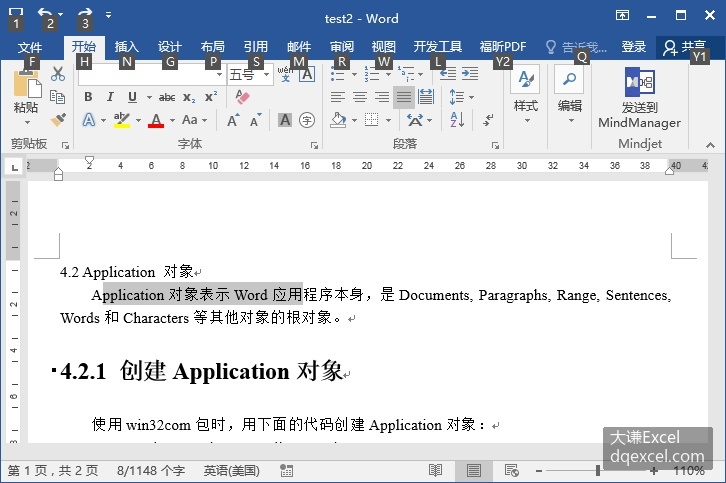Decrease paragraph indent
Screen dimensions: 726x483
click(448, 74)
